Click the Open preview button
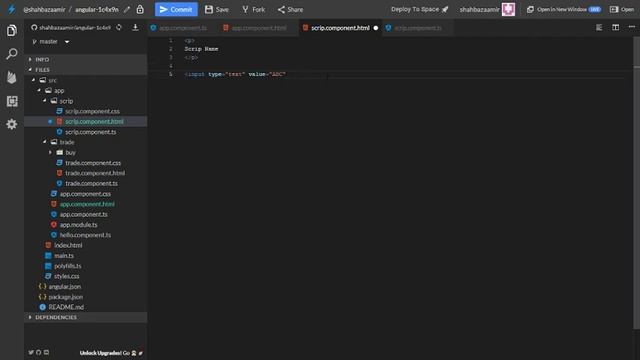The height and width of the screenshot is (360, 640). [x=622, y=9]
